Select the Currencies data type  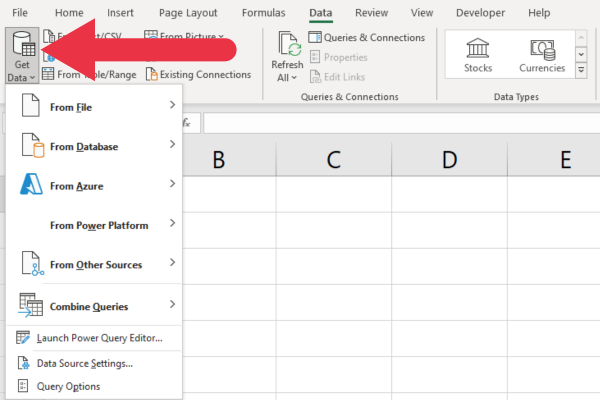point(542,55)
